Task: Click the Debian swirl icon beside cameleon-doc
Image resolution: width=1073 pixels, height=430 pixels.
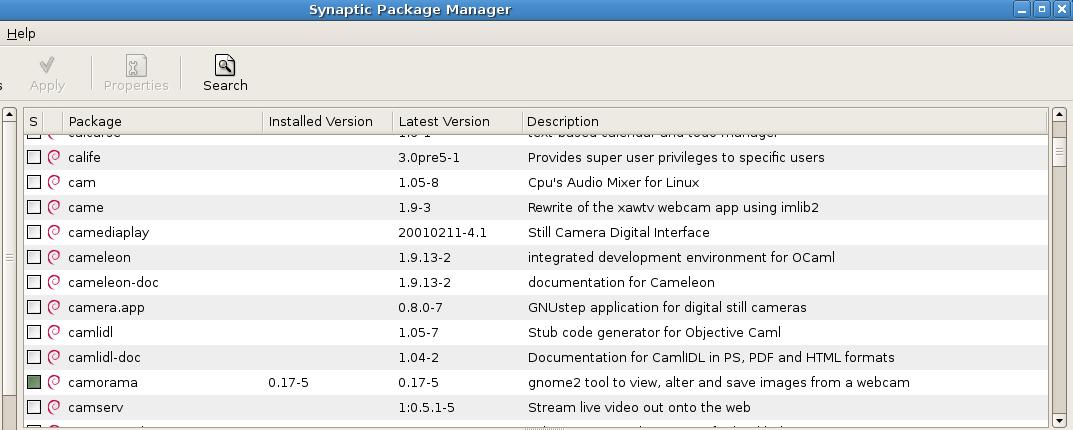Action: pos(54,282)
